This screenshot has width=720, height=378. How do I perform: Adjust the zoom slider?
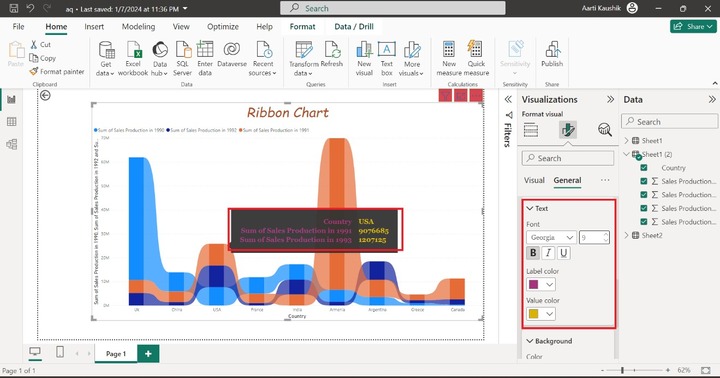click(x=622, y=370)
